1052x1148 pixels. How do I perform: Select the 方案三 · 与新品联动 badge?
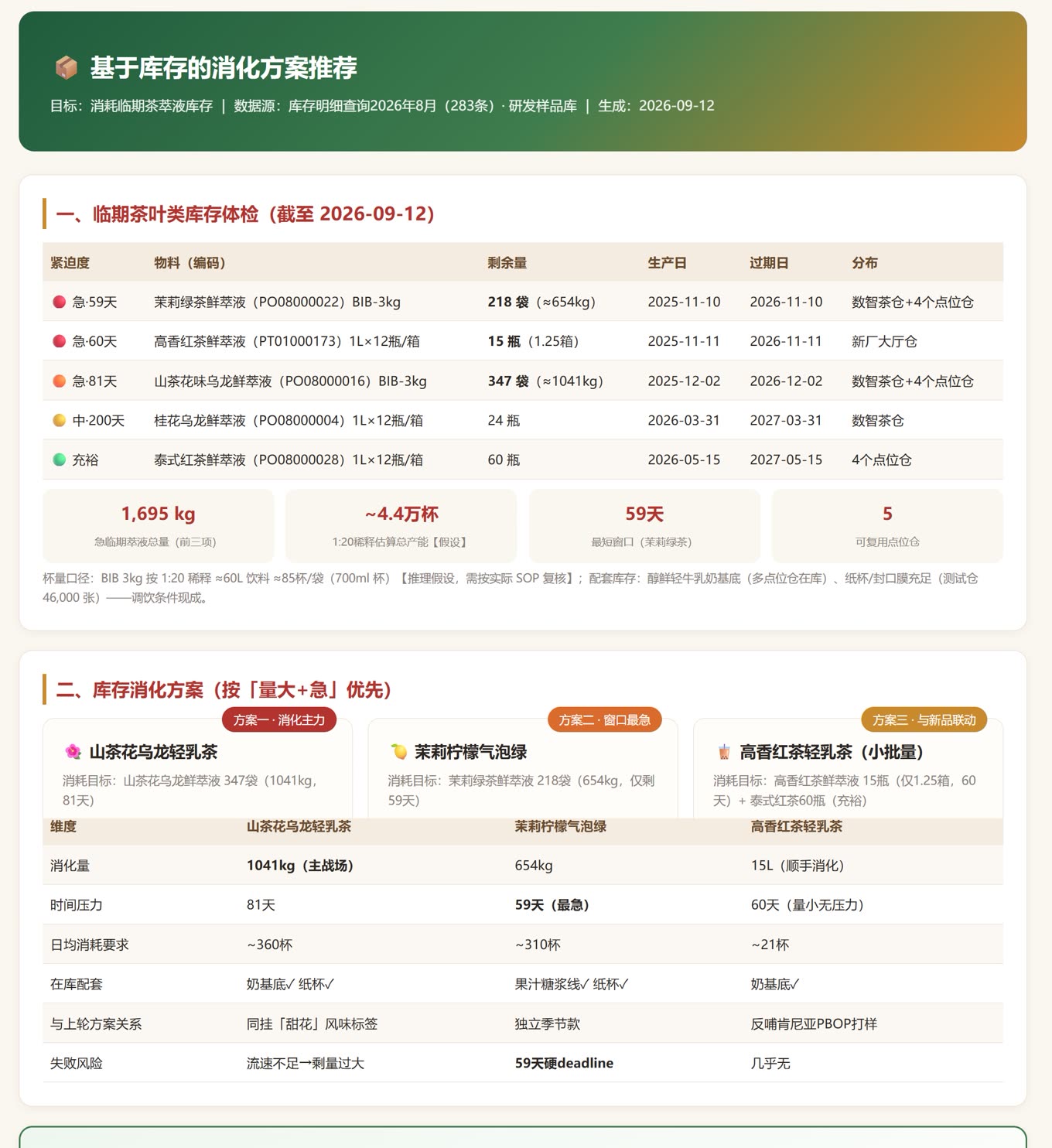coord(924,719)
